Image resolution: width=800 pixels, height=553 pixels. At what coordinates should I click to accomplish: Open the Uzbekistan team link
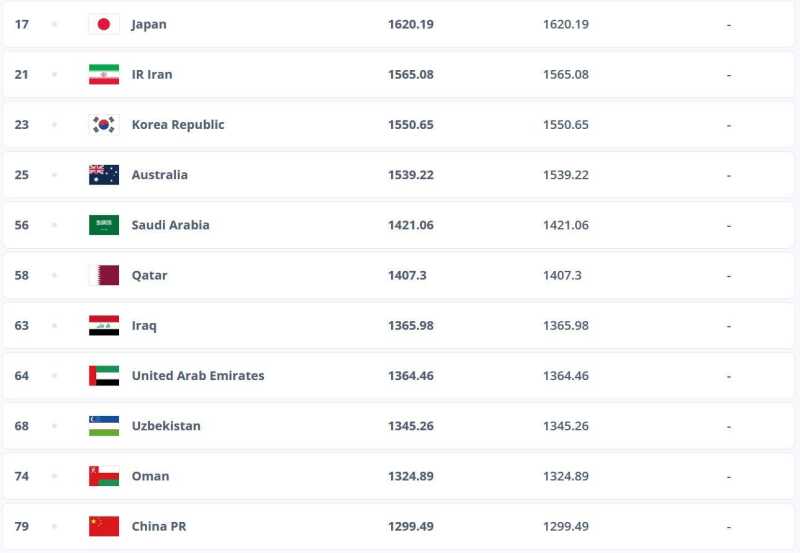pyautogui.click(x=166, y=426)
